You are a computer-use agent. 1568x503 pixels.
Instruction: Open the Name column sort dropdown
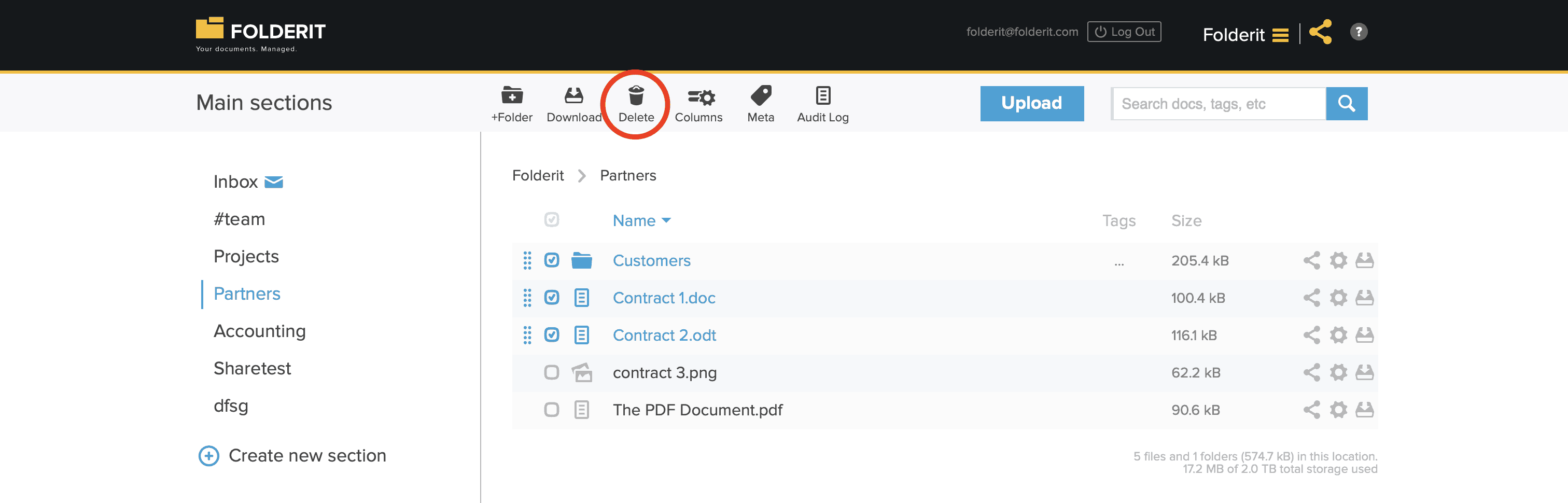pyautogui.click(x=641, y=220)
